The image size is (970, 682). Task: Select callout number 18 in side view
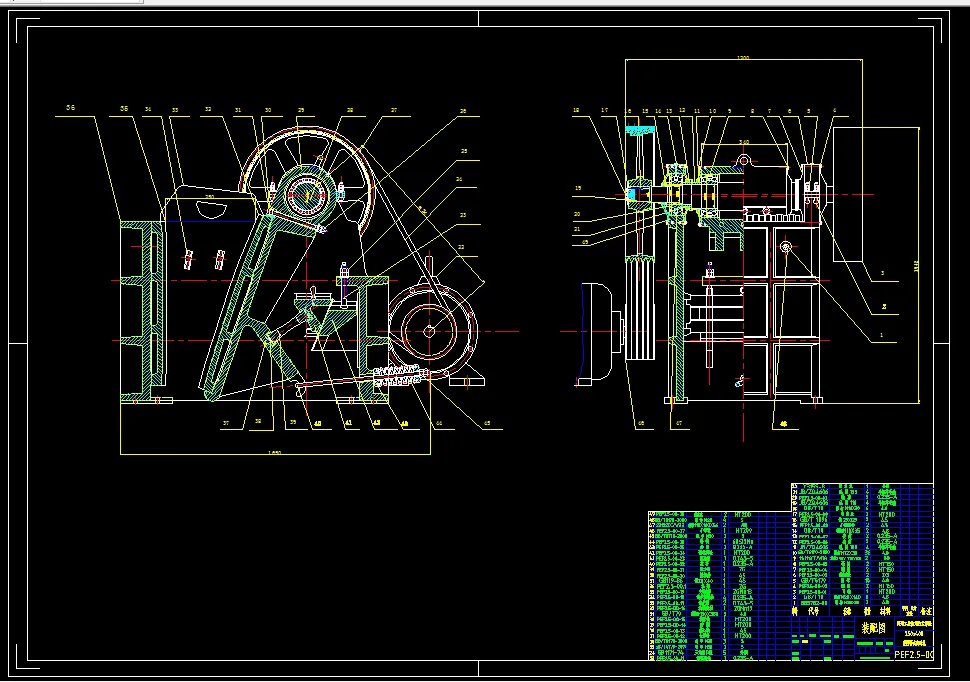[576, 111]
